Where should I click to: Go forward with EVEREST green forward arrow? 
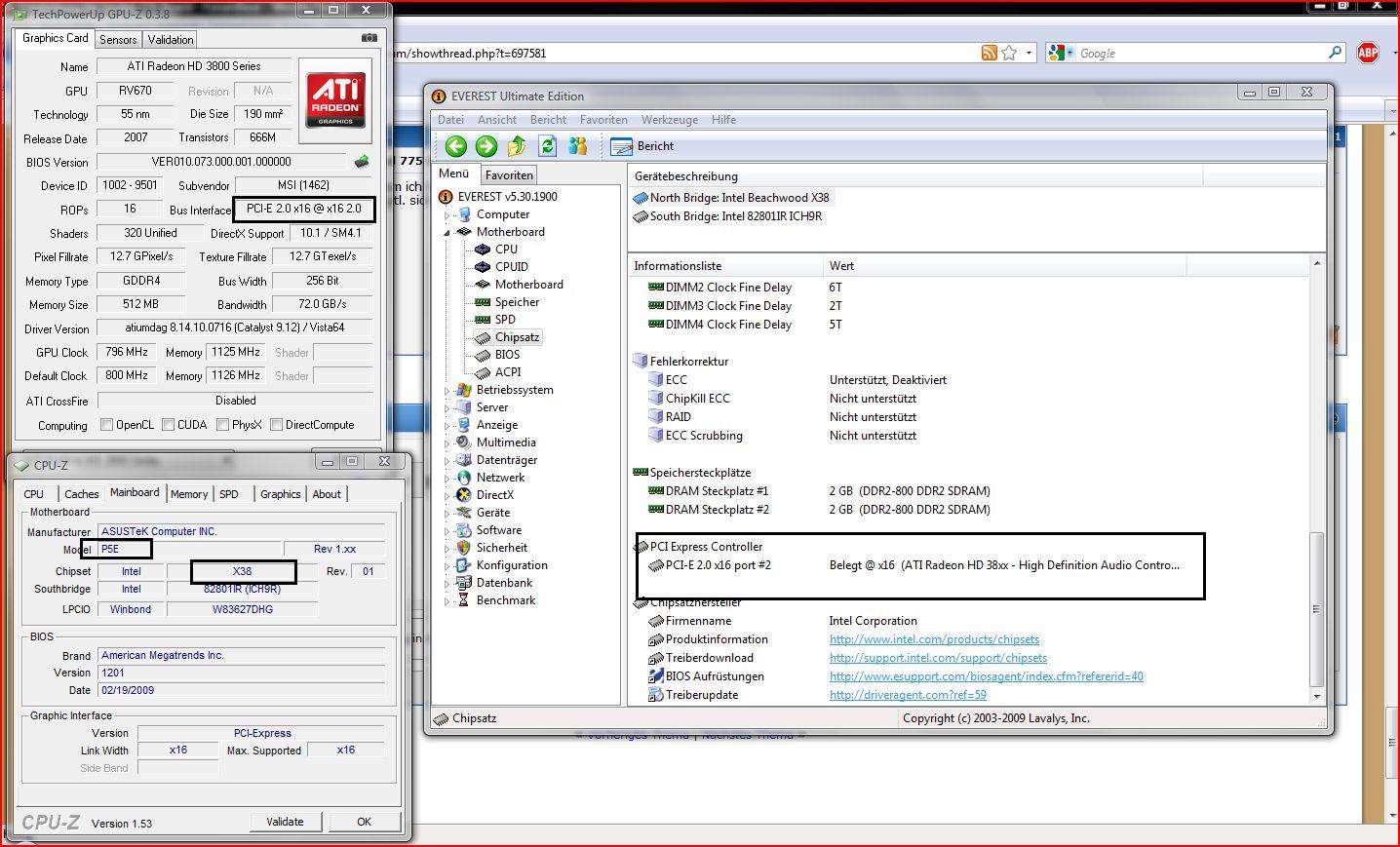coord(486,146)
